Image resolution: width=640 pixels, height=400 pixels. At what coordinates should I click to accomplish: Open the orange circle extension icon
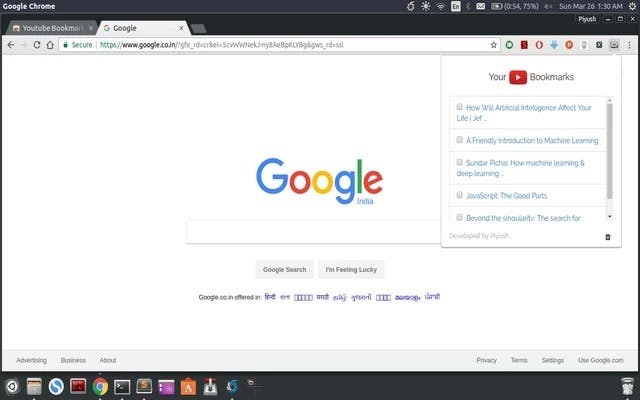tap(569, 45)
